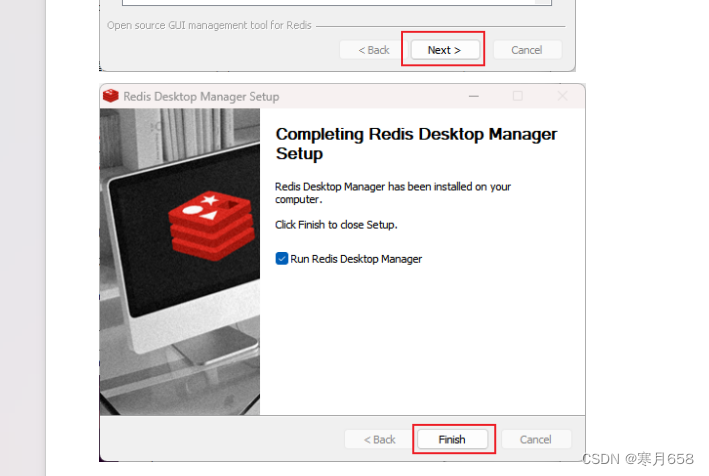709x476 pixels.
Task: Click the Redis icon in the title bar
Action: pyautogui.click(x=110, y=96)
